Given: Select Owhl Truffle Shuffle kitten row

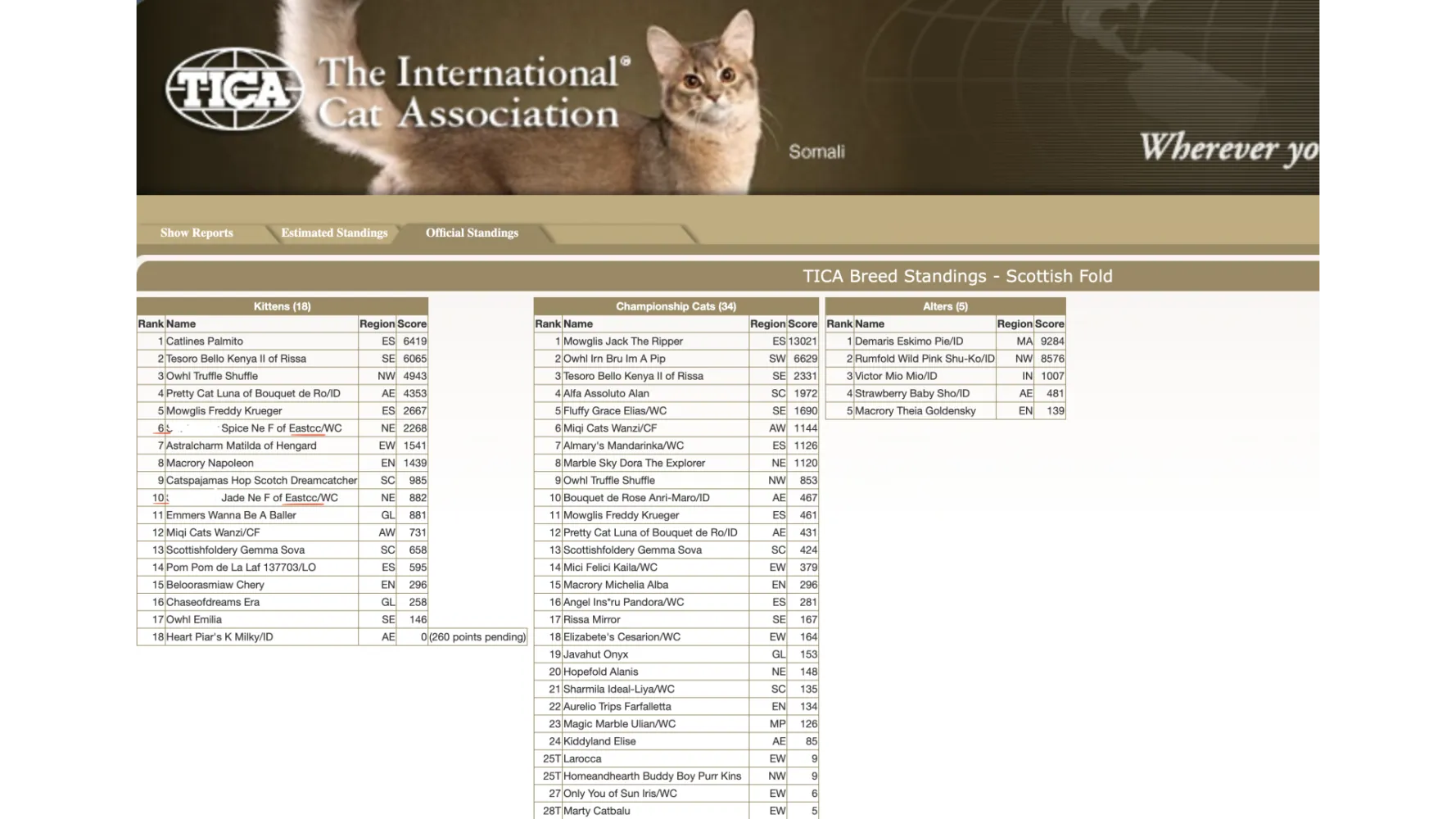Looking at the screenshot, I should (x=283, y=376).
